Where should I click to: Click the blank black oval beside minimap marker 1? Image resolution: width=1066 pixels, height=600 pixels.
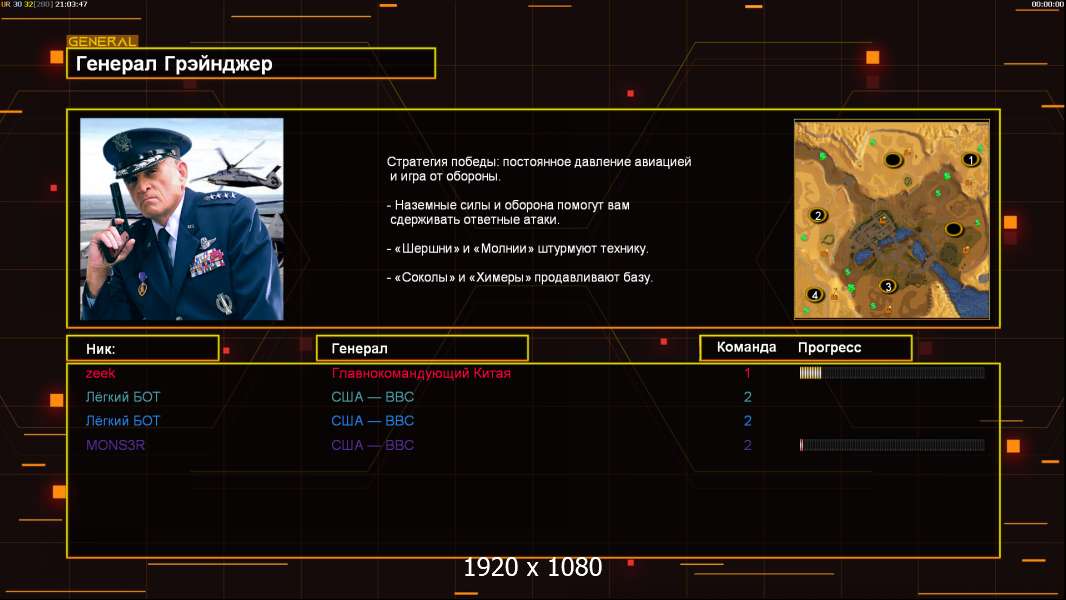893,160
